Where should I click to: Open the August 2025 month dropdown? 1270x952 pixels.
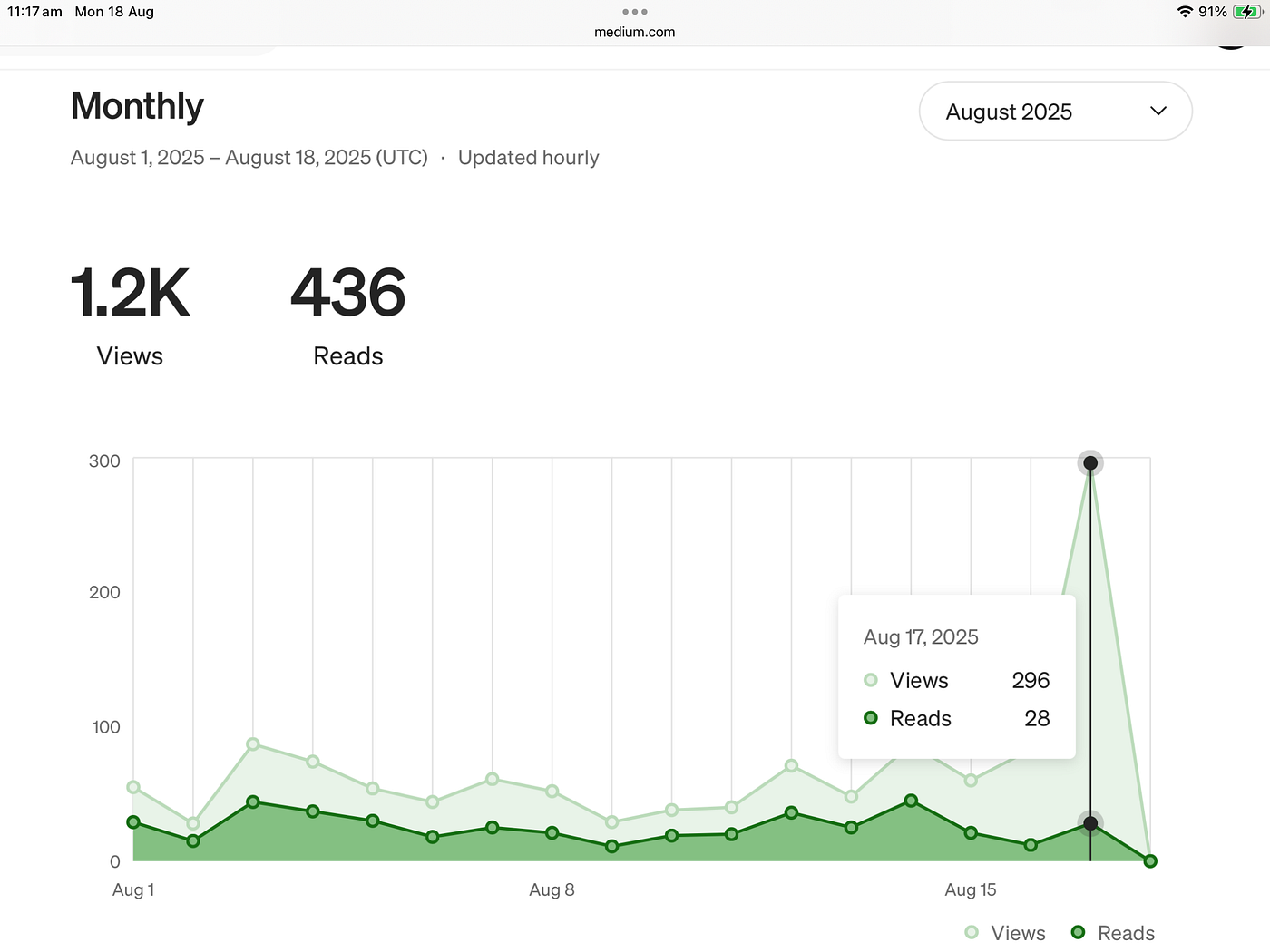coord(1055,112)
